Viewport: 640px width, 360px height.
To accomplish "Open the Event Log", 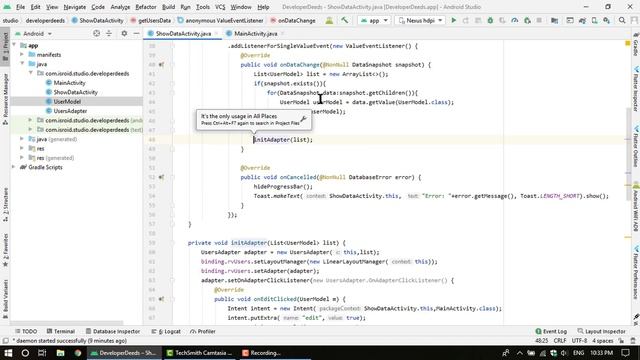I will pos(551,331).
